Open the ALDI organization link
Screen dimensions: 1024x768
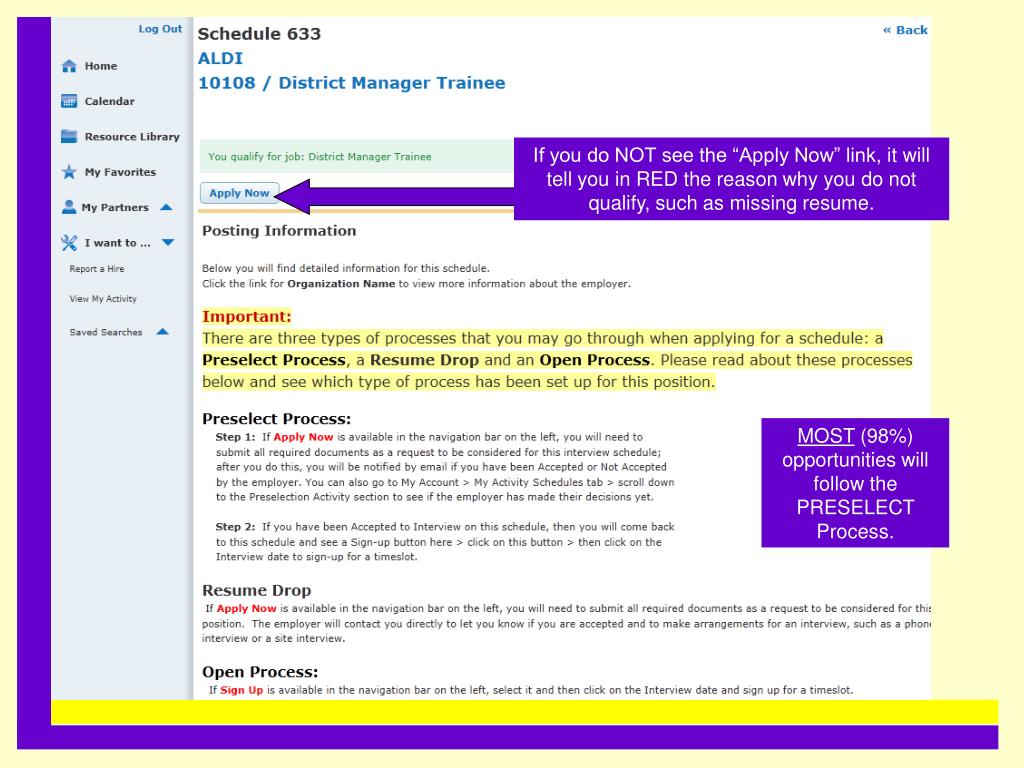(x=220, y=58)
